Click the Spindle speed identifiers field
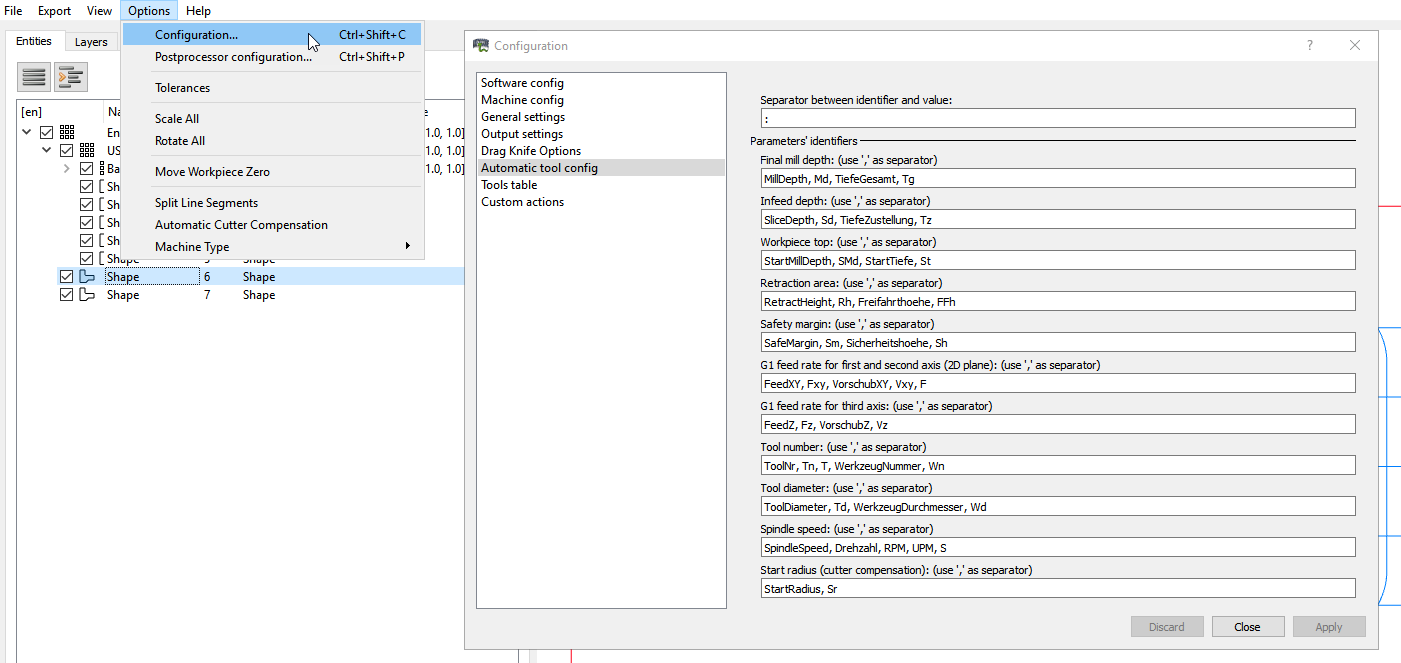The width and height of the screenshot is (1401, 663). [1057, 547]
